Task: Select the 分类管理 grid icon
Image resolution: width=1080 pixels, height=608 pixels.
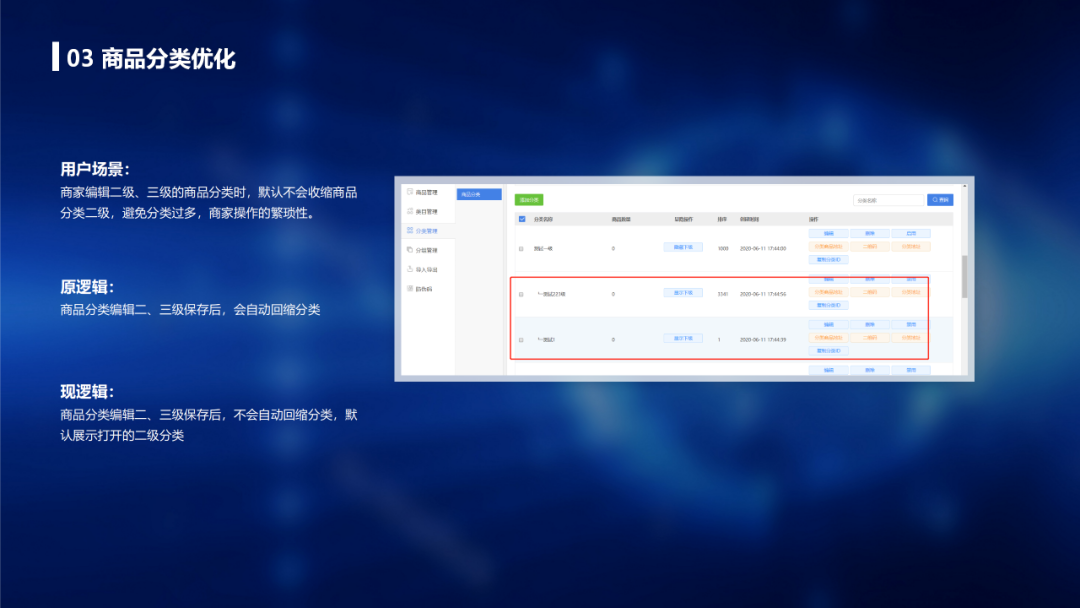Action: (x=410, y=231)
